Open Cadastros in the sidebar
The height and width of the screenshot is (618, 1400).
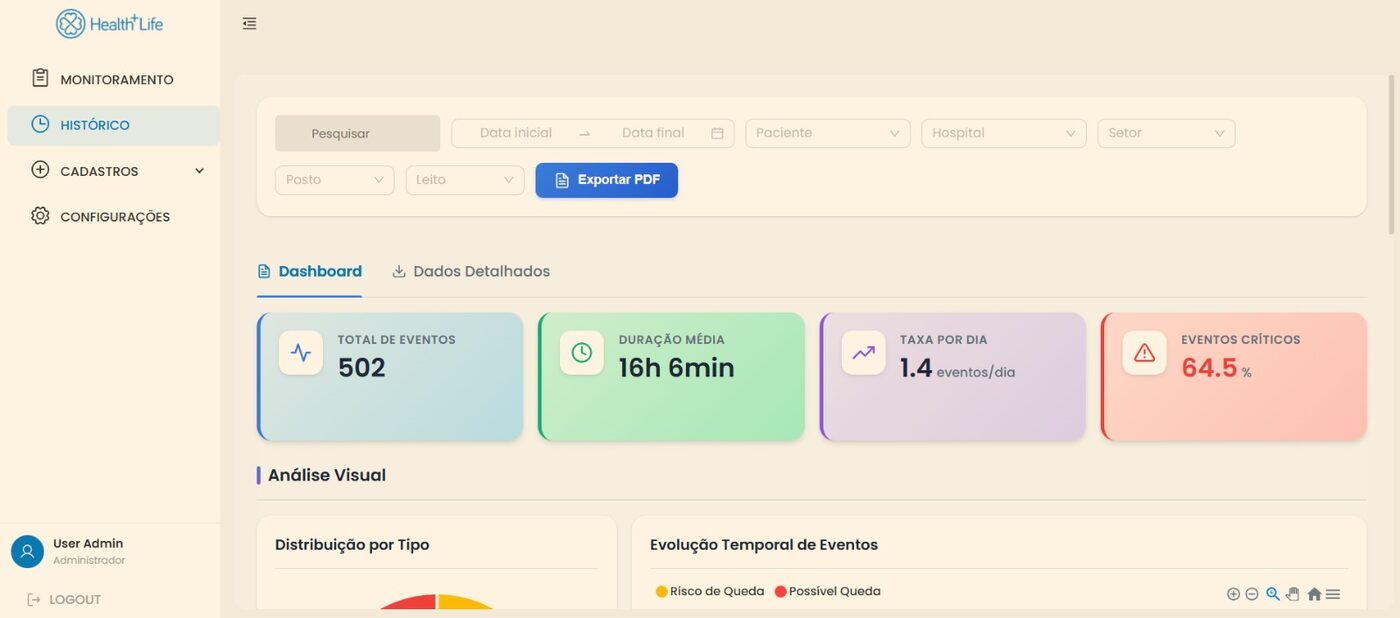click(x=113, y=171)
